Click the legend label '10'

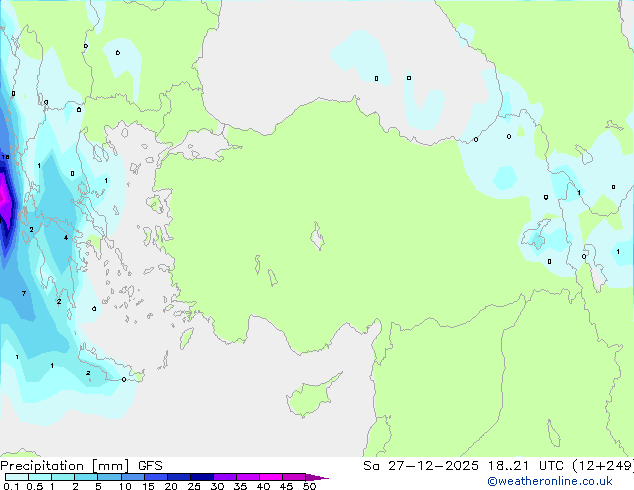(125, 486)
